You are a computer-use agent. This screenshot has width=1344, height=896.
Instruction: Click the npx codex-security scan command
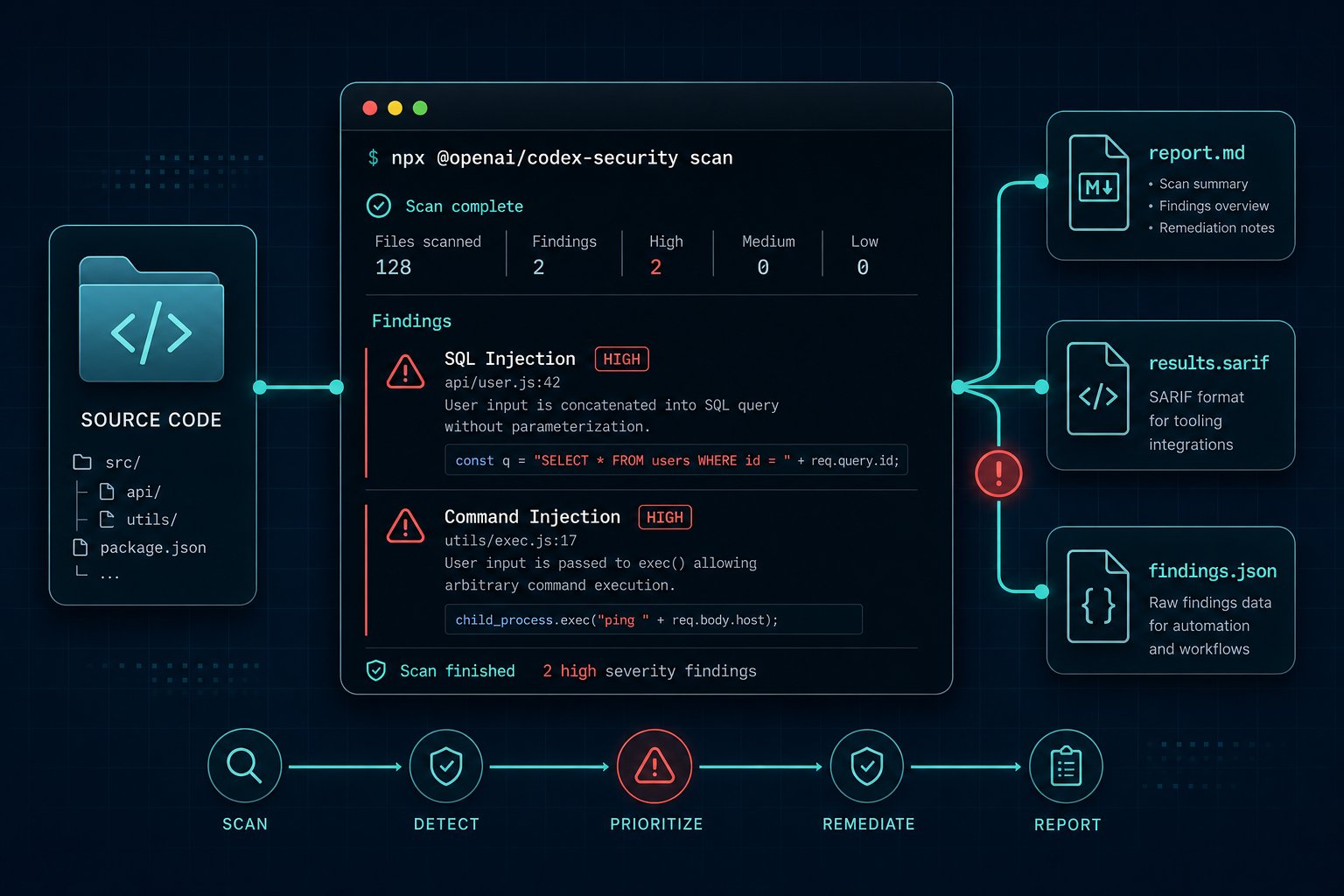(x=562, y=157)
